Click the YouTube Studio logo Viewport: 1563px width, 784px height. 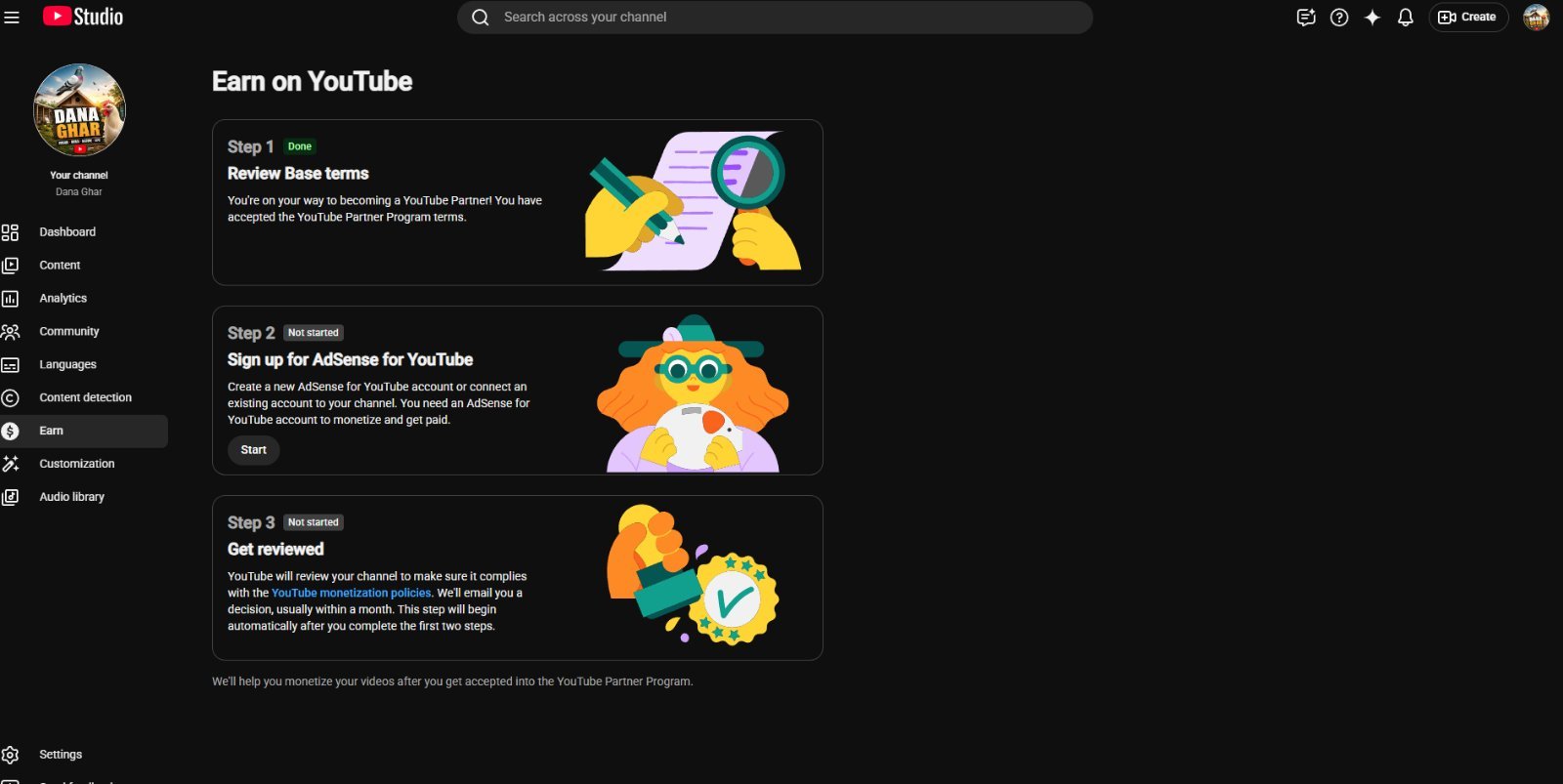coord(83,17)
